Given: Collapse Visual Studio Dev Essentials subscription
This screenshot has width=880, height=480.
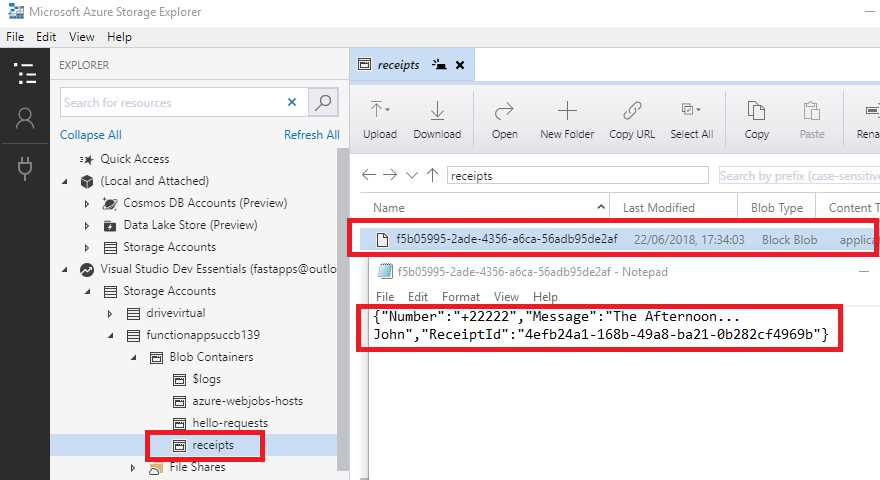Looking at the screenshot, I should click(x=65, y=269).
